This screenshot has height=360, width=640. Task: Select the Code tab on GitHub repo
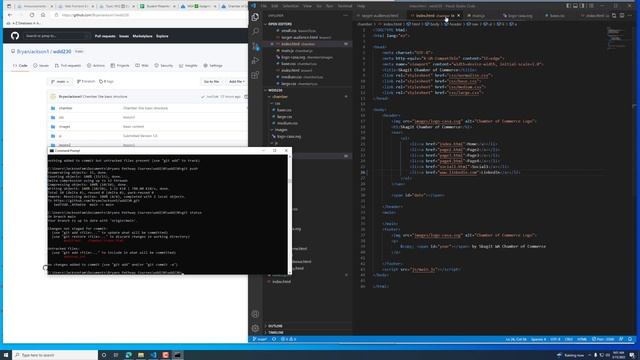pyautogui.click(x=20, y=66)
